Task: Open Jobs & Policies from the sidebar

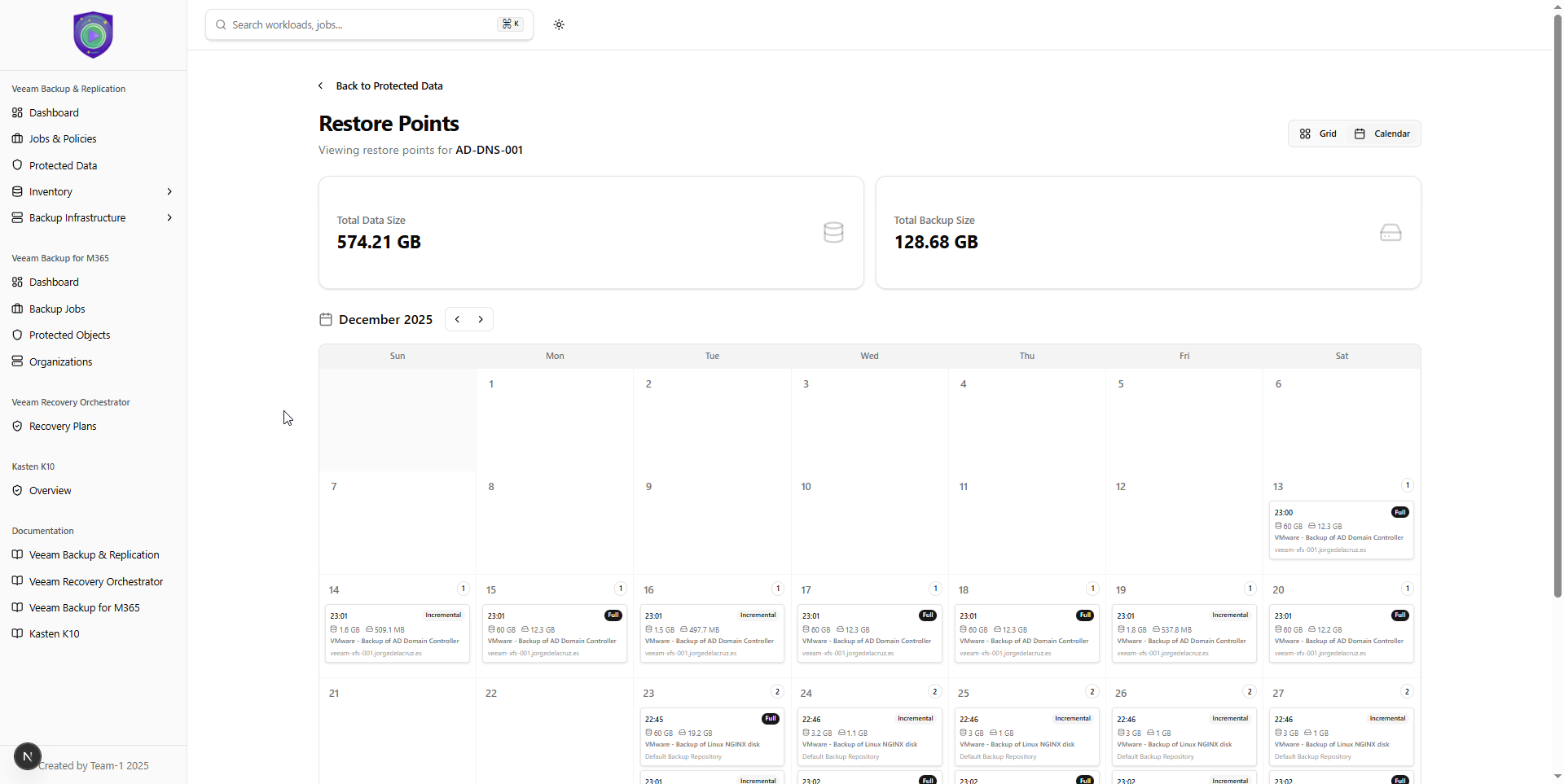Action: pyautogui.click(x=63, y=138)
